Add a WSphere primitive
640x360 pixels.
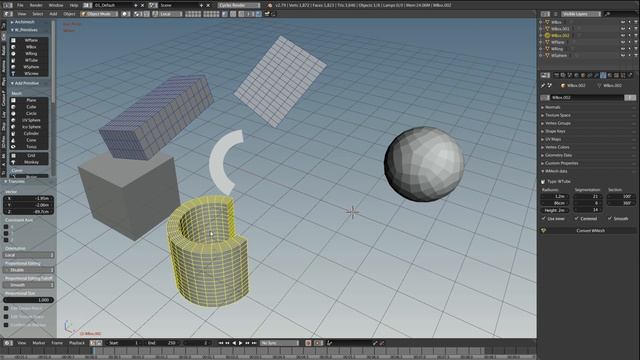[29, 67]
